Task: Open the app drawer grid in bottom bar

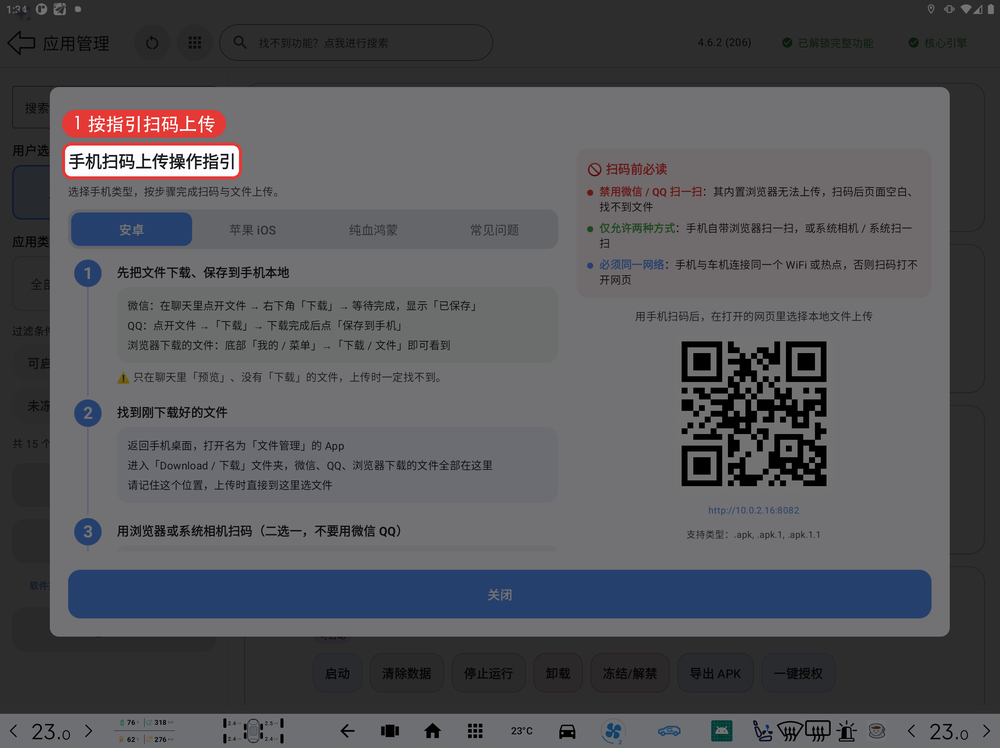Action: (475, 731)
